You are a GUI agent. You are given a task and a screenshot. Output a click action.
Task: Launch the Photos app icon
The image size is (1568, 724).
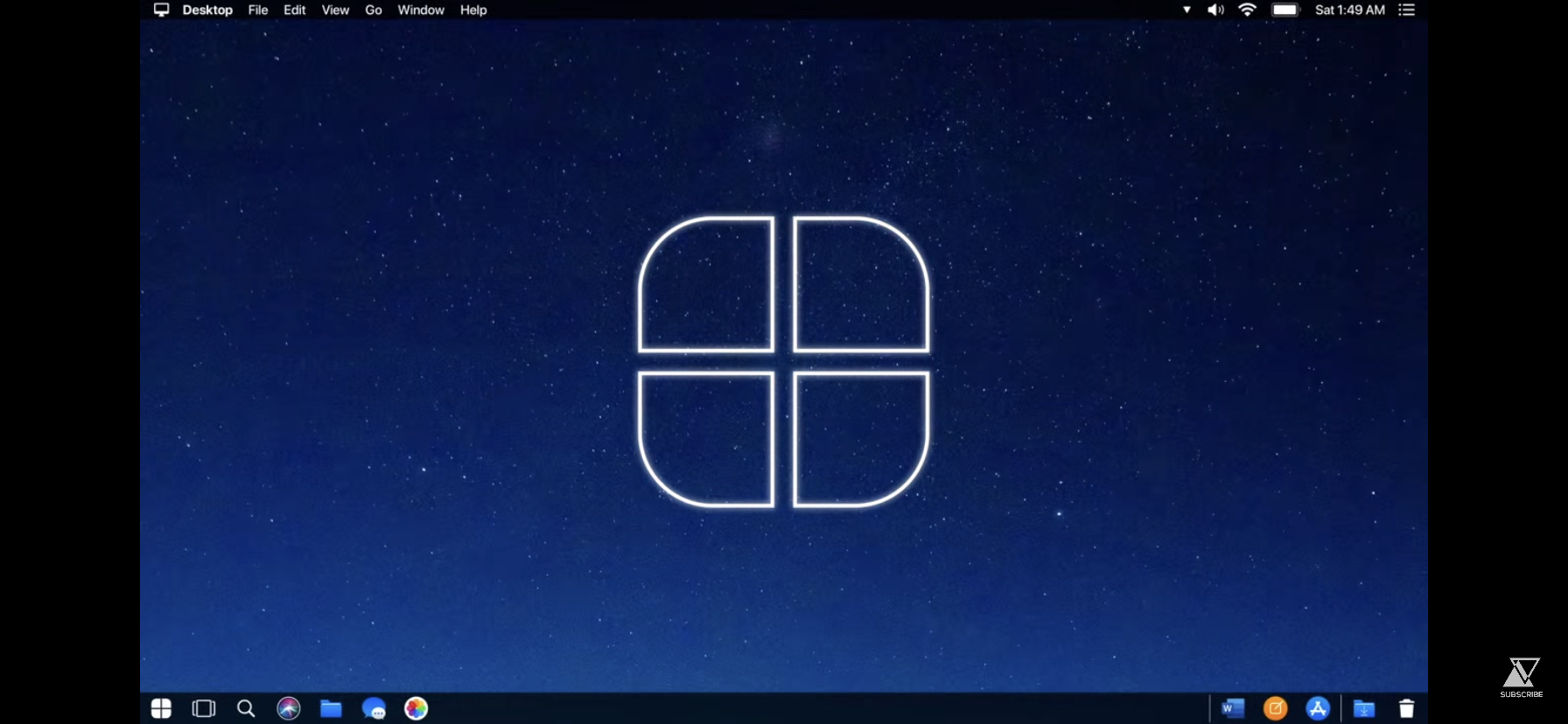416,708
